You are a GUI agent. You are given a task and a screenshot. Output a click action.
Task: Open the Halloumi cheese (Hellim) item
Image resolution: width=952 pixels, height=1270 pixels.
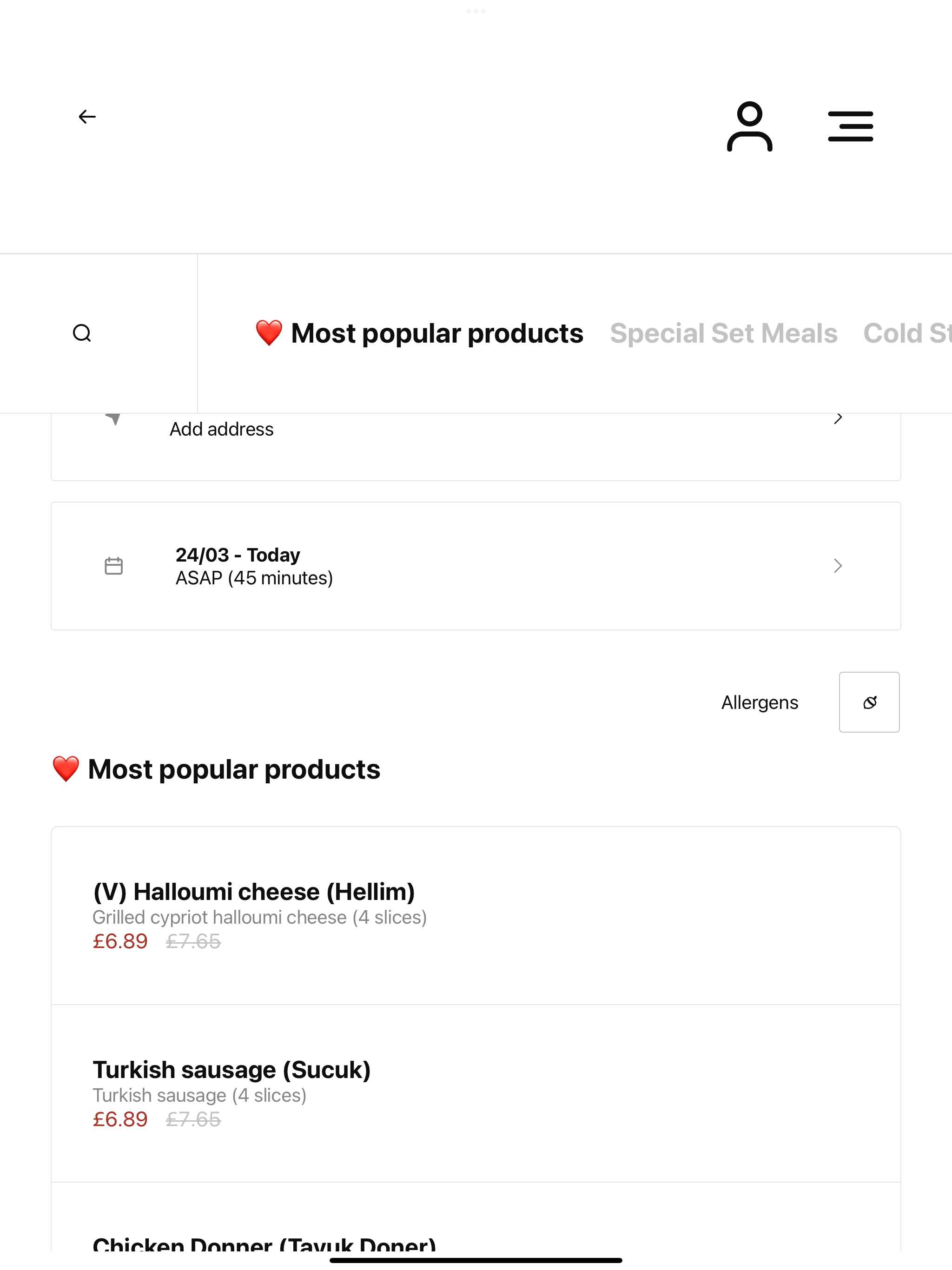coord(476,916)
